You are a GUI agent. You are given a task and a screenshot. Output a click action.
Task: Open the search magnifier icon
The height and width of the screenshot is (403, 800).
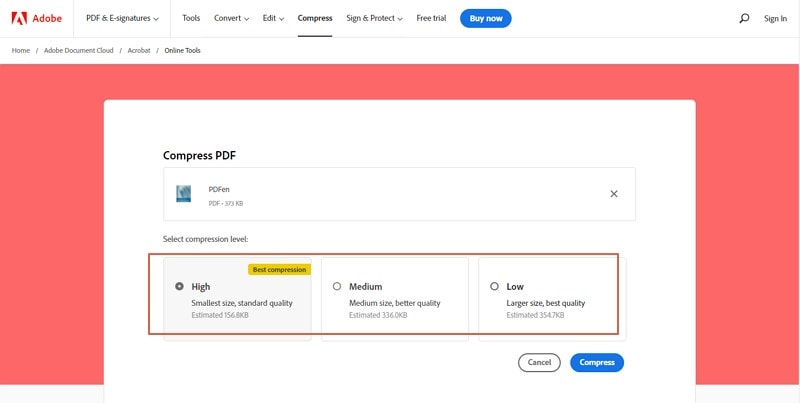pyautogui.click(x=744, y=18)
